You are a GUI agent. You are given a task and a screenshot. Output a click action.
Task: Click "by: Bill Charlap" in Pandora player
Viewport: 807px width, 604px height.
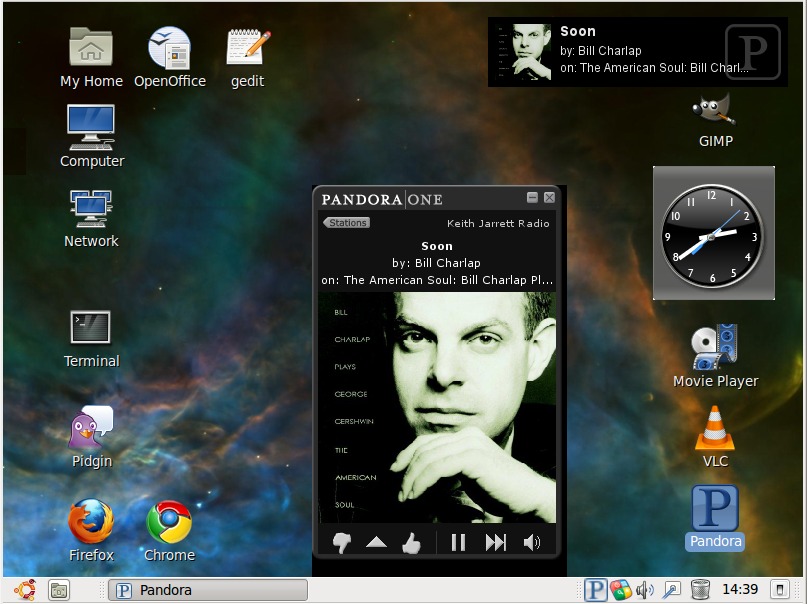[436, 263]
